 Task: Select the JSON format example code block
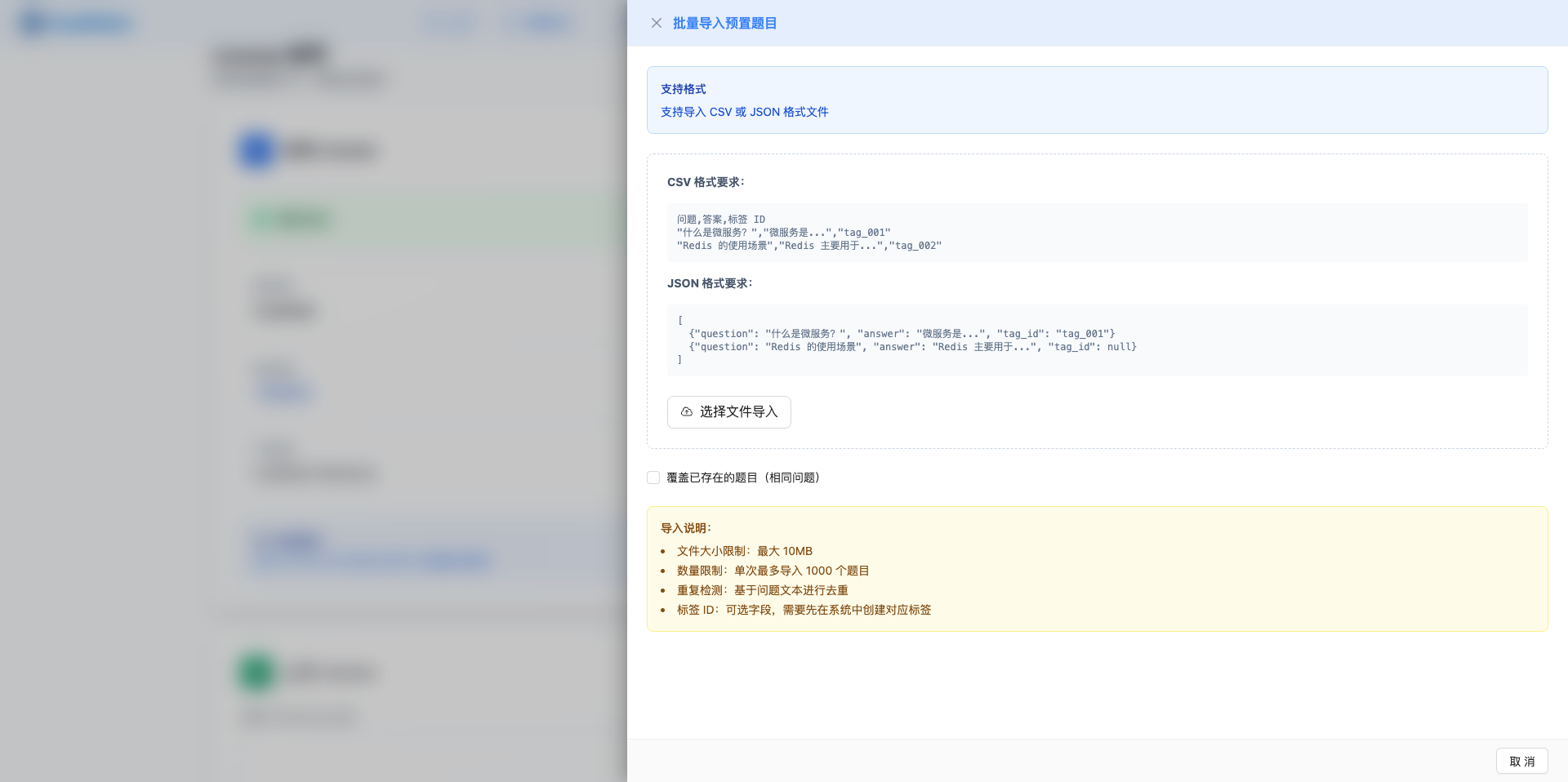coord(1097,340)
